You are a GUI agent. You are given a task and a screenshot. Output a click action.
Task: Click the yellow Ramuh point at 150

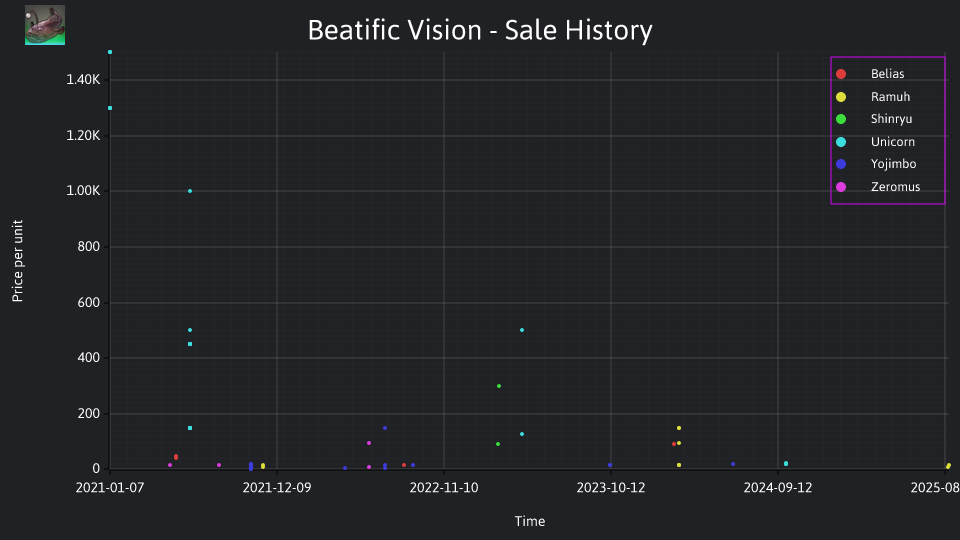[679, 429]
